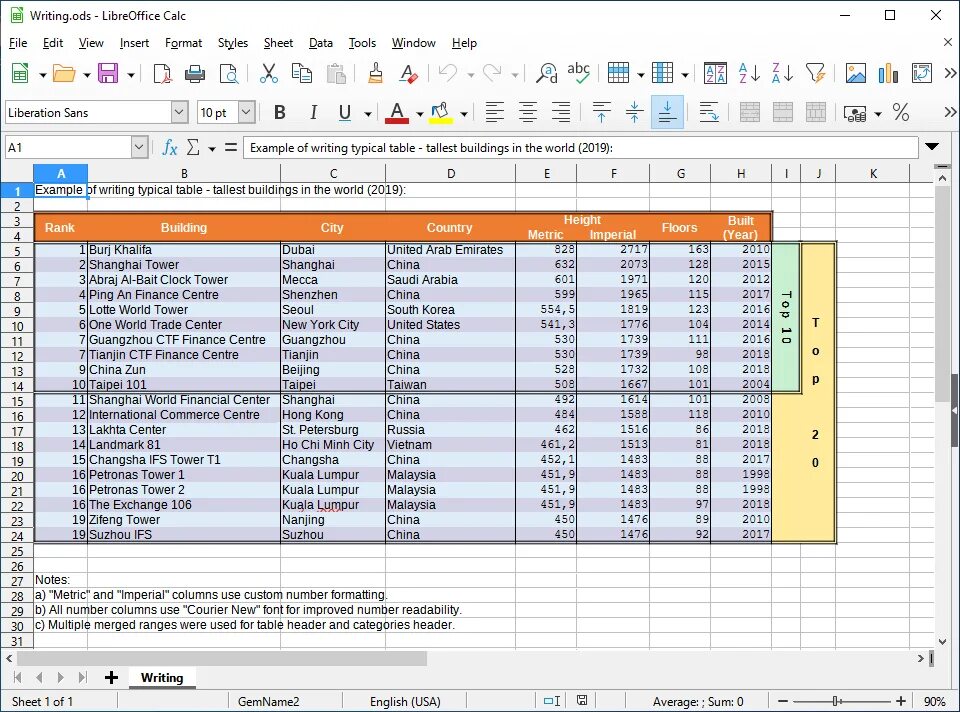Apply the red font color swatch
The image size is (960, 712).
[397, 113]
